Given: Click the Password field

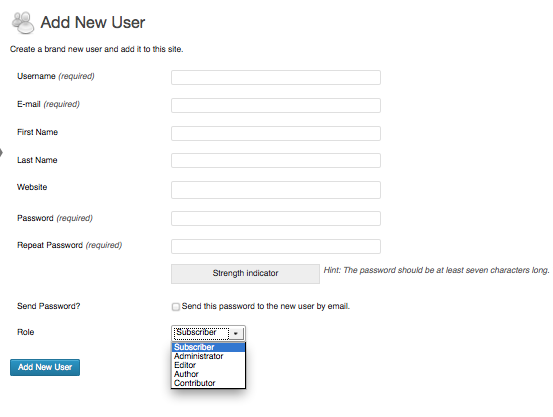Looking at the screenshot, I should pyautogui.click(x=276, y=218).
